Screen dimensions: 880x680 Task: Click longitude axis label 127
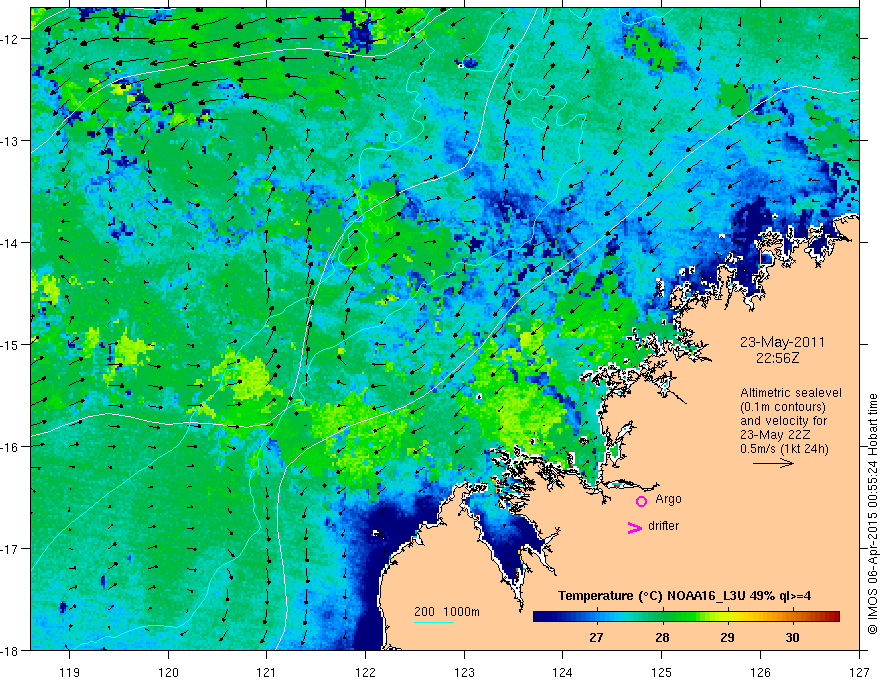tap(859, 672)
